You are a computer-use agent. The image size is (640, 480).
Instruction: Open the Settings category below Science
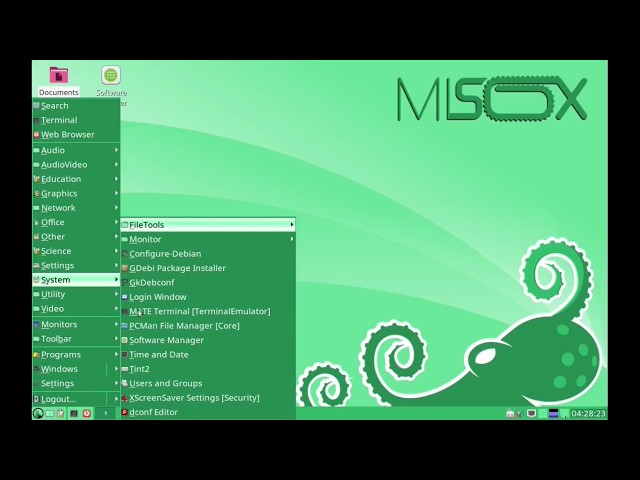(x=76, y=265)
